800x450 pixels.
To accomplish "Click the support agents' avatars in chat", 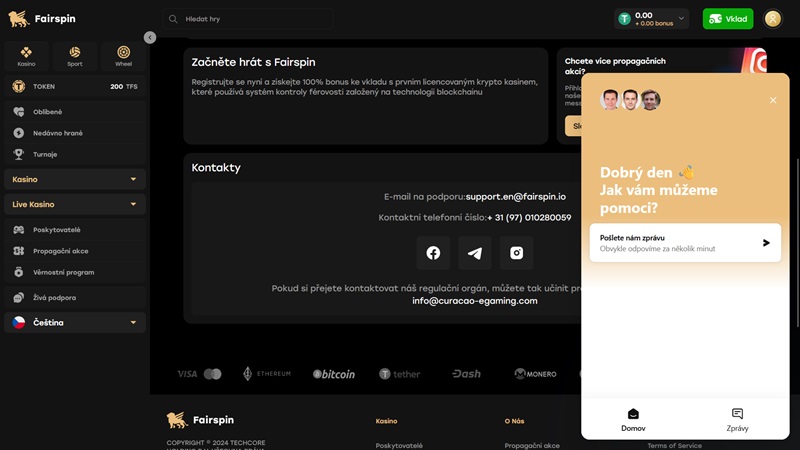I will [630, 99].
